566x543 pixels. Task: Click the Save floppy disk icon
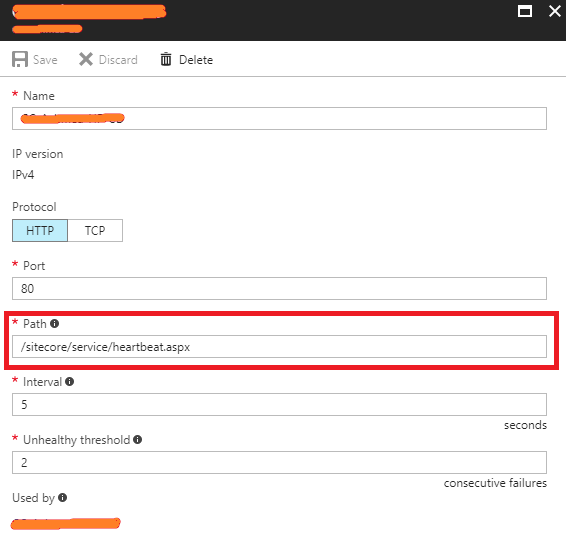[x=20, y=59]
